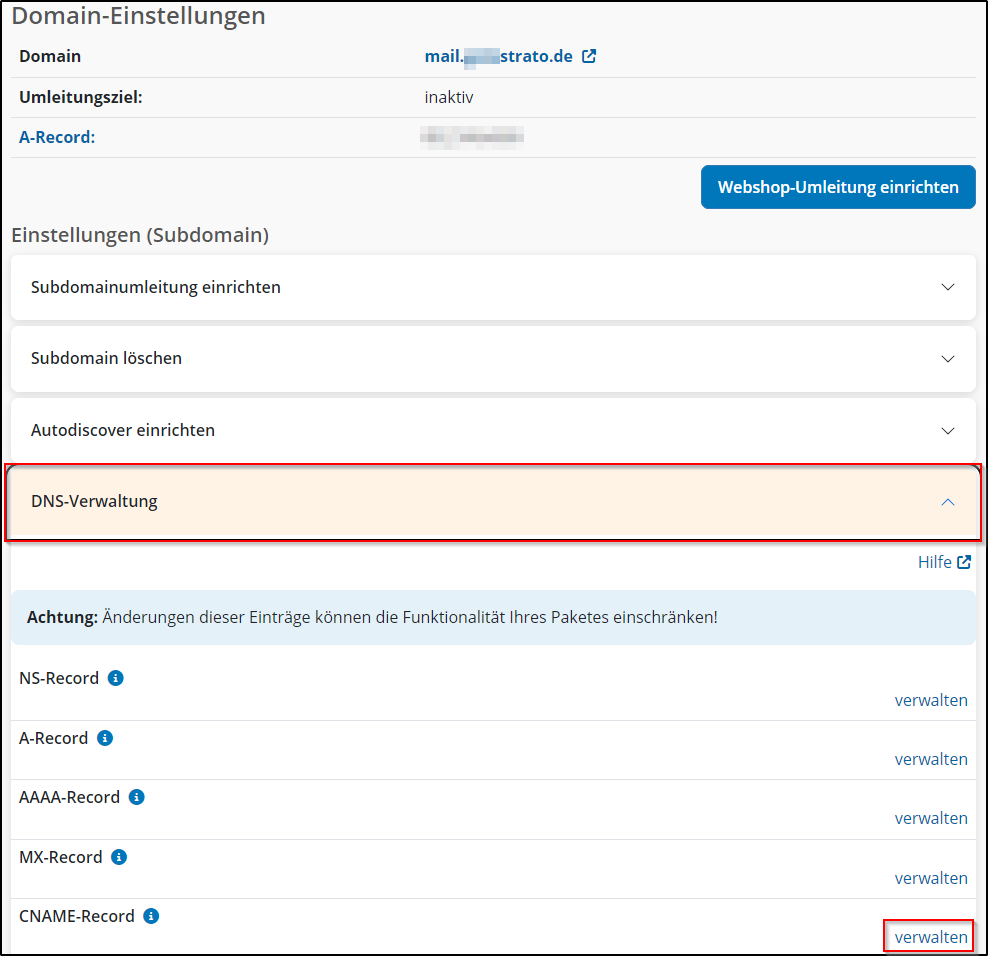Show info for CNAME-Record
988x956 pixels.
151,916
